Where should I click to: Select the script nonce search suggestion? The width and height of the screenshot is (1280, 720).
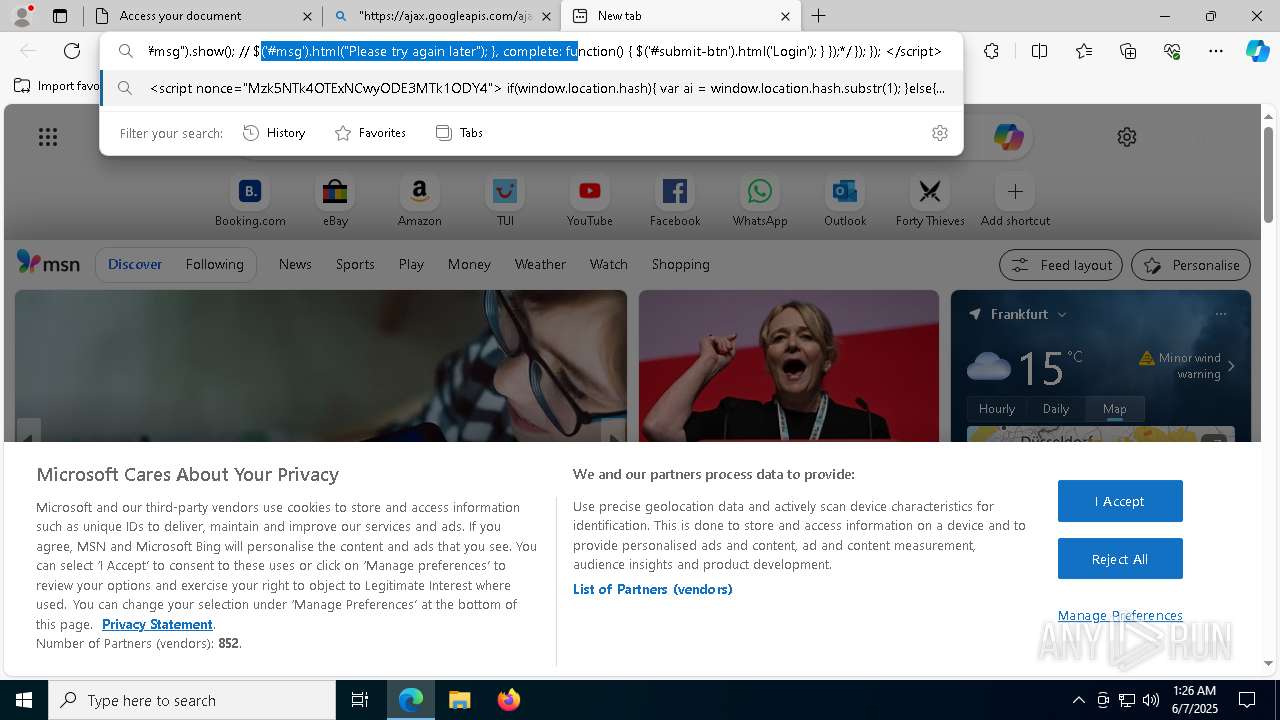532,89
